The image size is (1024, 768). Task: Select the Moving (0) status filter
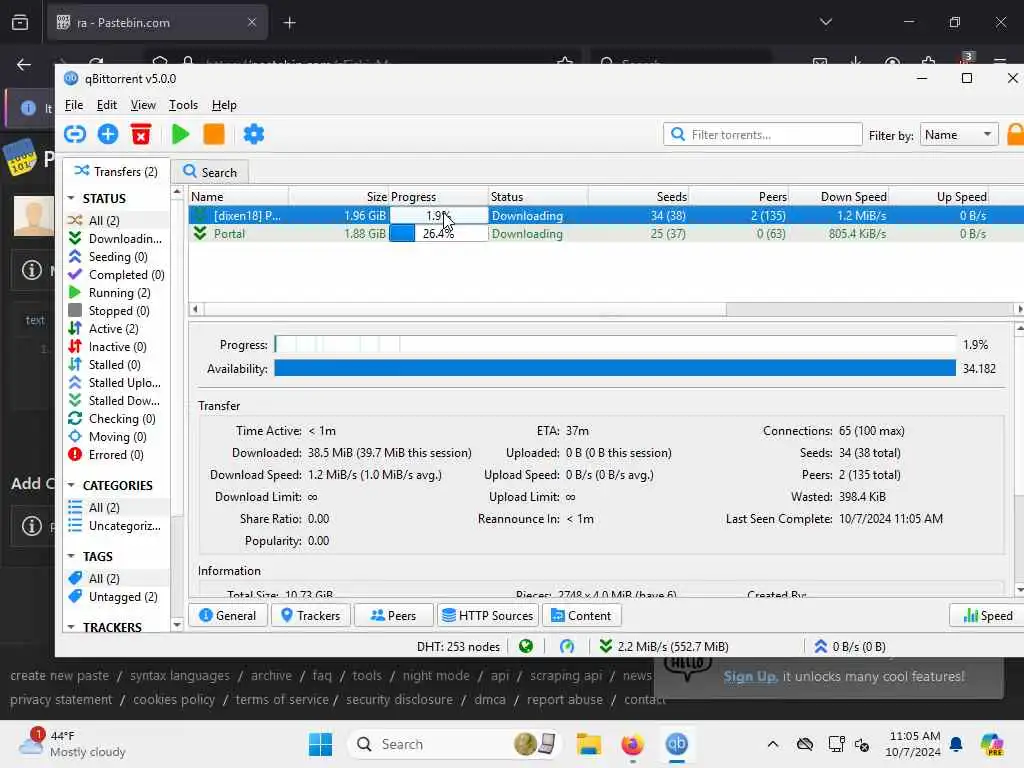[116, 436]
